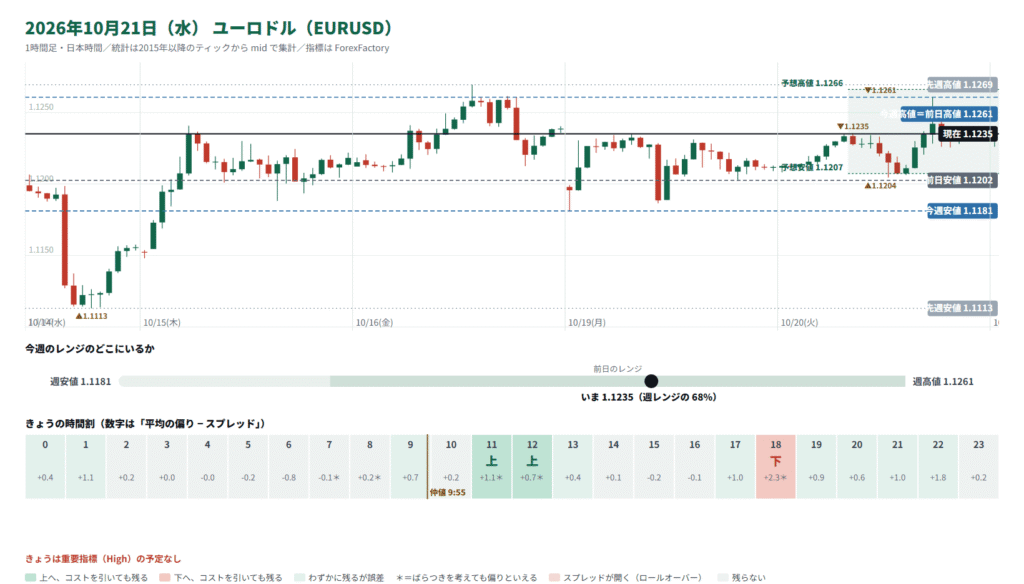Select the 今週安値 1.1181 price tag
The image size is (1024, 584).
click(961, 210)
